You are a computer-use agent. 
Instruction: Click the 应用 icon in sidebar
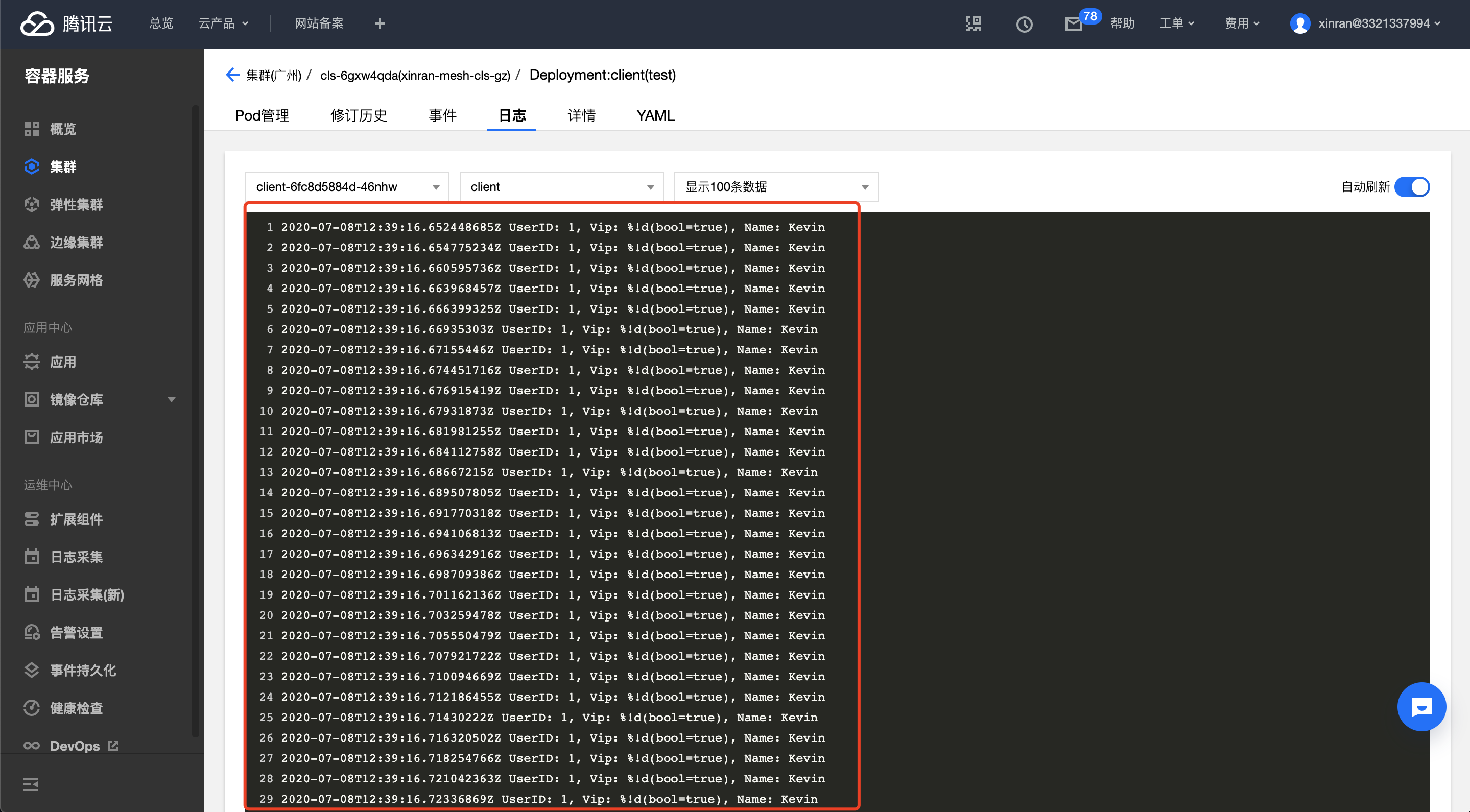[31, 362]
